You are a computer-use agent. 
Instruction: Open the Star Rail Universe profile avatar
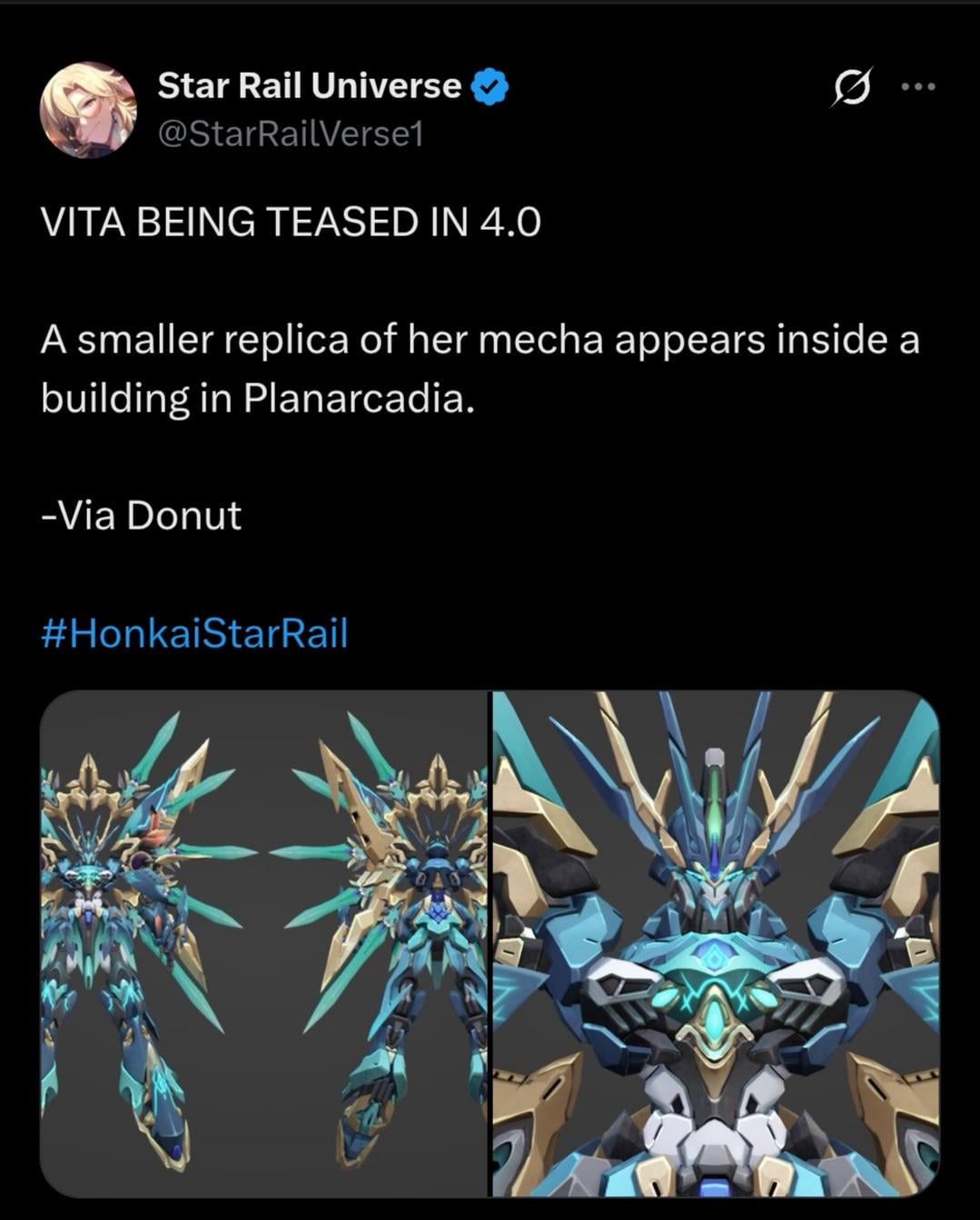(88, 110)
